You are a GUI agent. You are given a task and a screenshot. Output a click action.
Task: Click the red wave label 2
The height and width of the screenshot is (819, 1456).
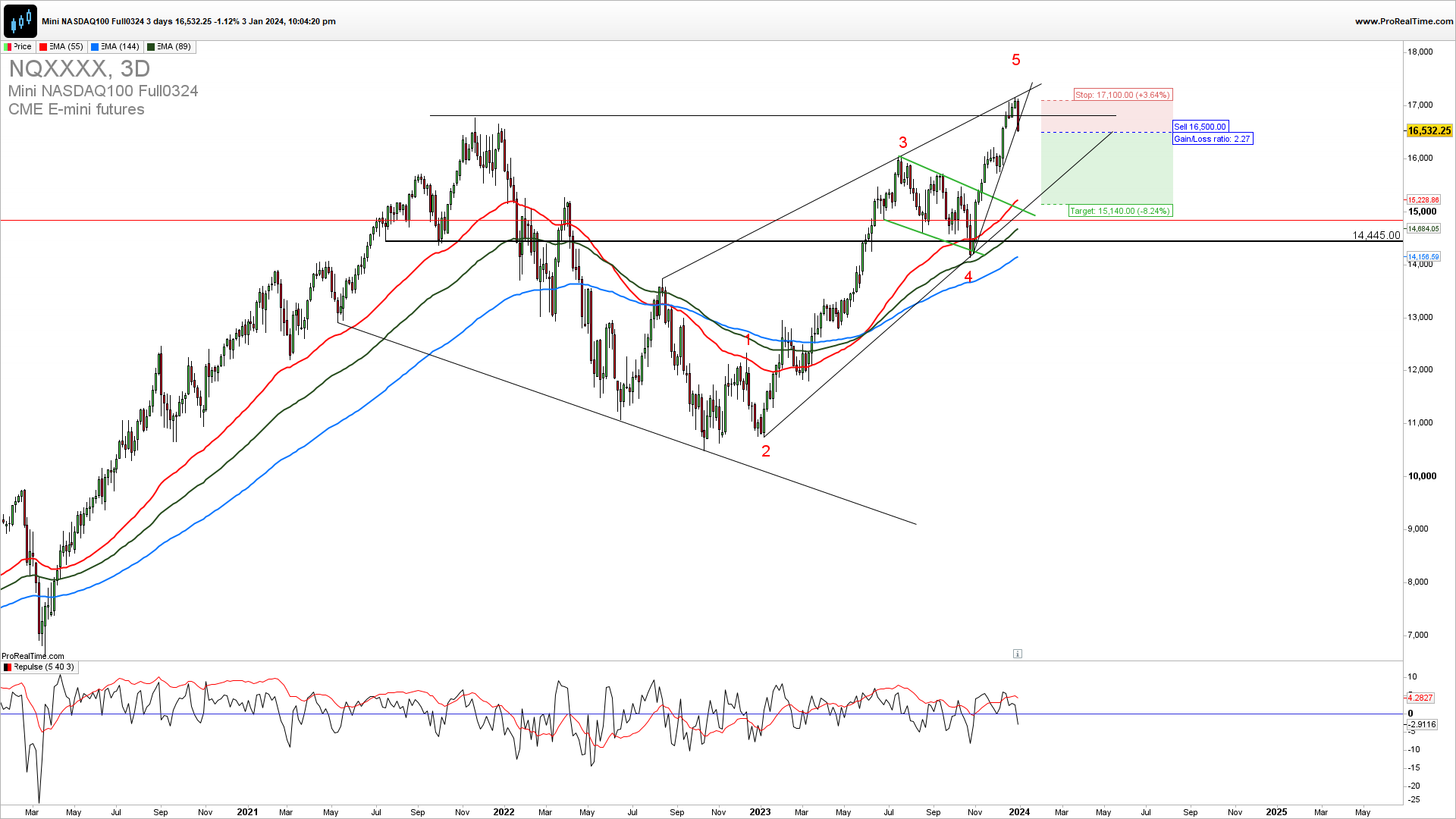(766, 451)
